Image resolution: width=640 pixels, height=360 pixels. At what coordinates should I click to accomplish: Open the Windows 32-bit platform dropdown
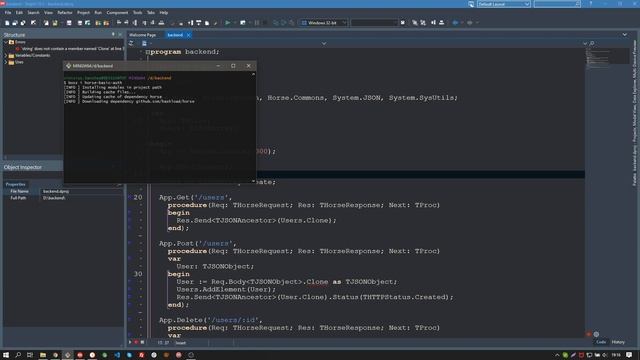pos(344,23)
